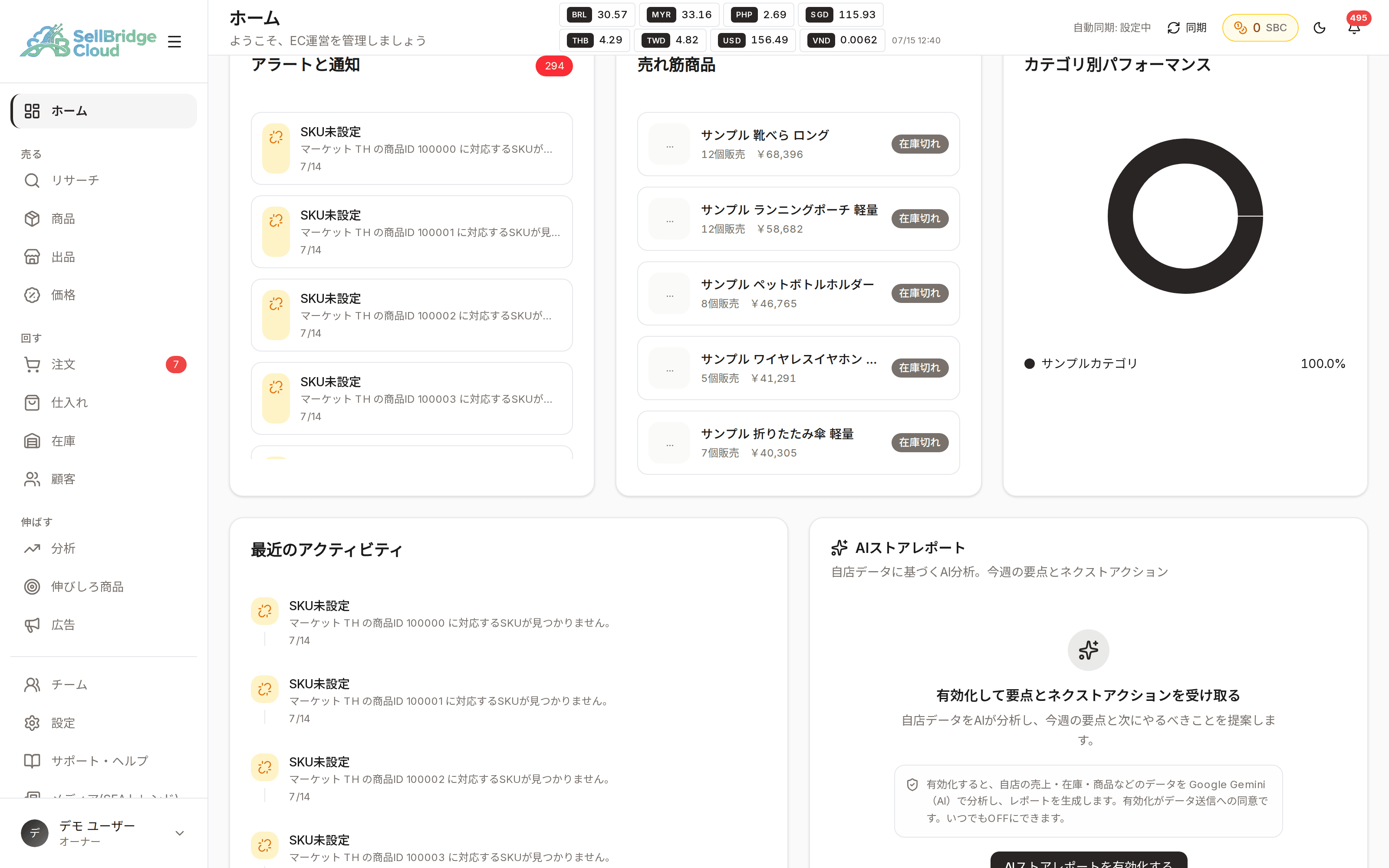Image resolution: width=1389 pixels, height=868 pixels.
Task: Click the 仕入れ shopping bag icon
Action: [x=32, y=402]
